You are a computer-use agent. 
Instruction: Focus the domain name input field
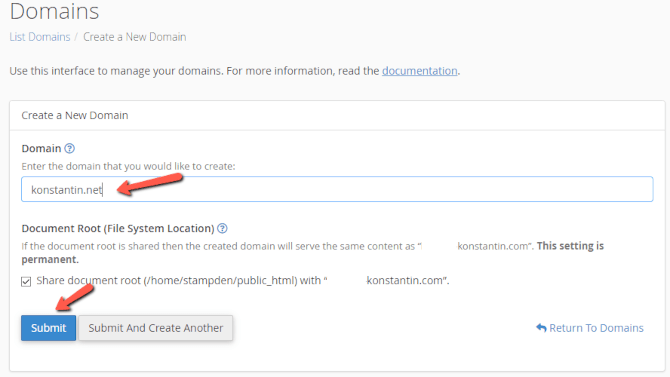[x=337, y=189]
